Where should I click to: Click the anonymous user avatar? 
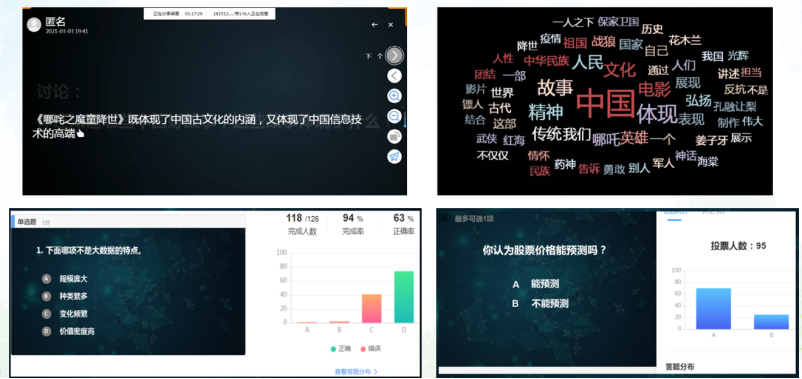pyautogui.click(x=34, y=24)
